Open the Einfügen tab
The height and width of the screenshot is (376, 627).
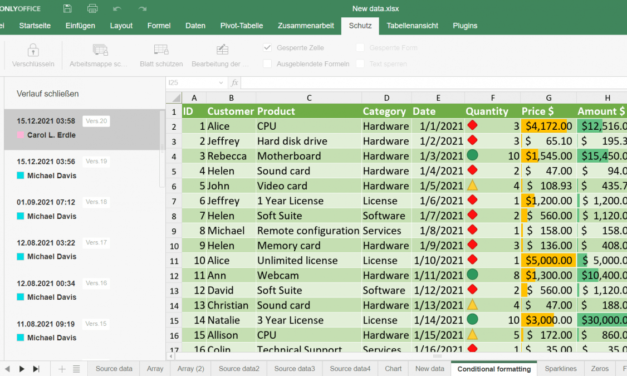tap(80, 26)
